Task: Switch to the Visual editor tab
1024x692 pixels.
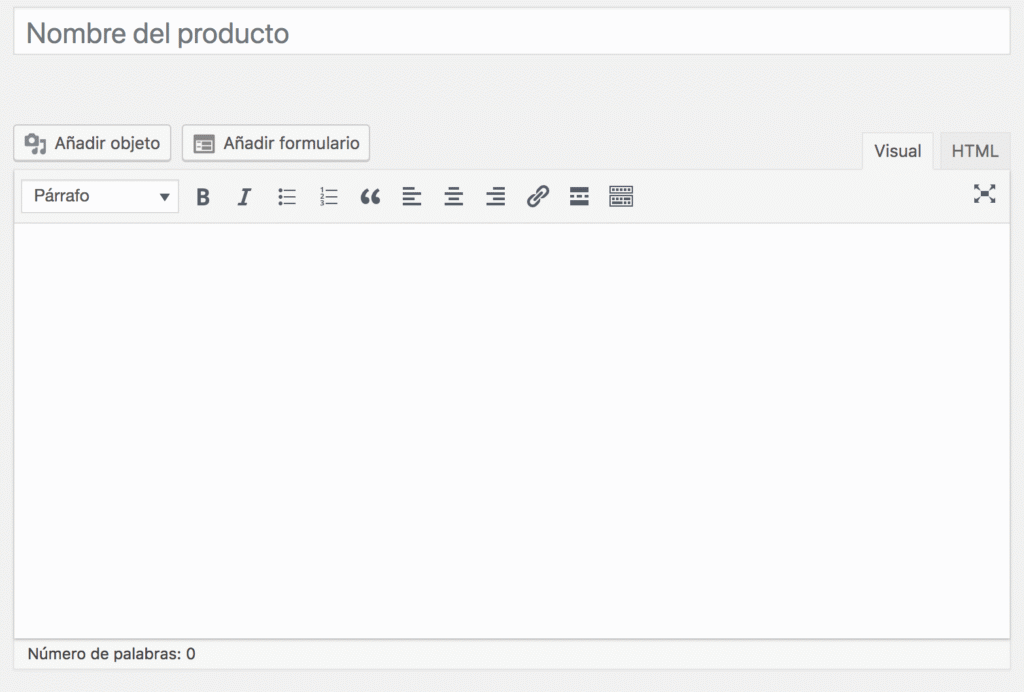Action: tap(897, 151)
